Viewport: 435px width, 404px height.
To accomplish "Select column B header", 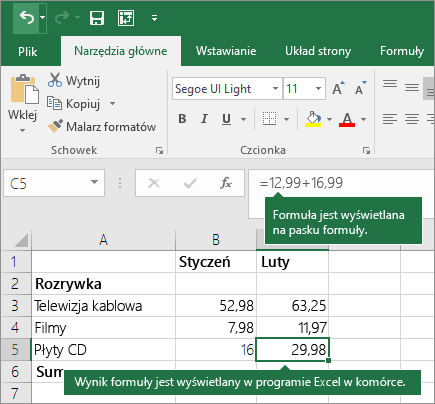I will [216, 240].
